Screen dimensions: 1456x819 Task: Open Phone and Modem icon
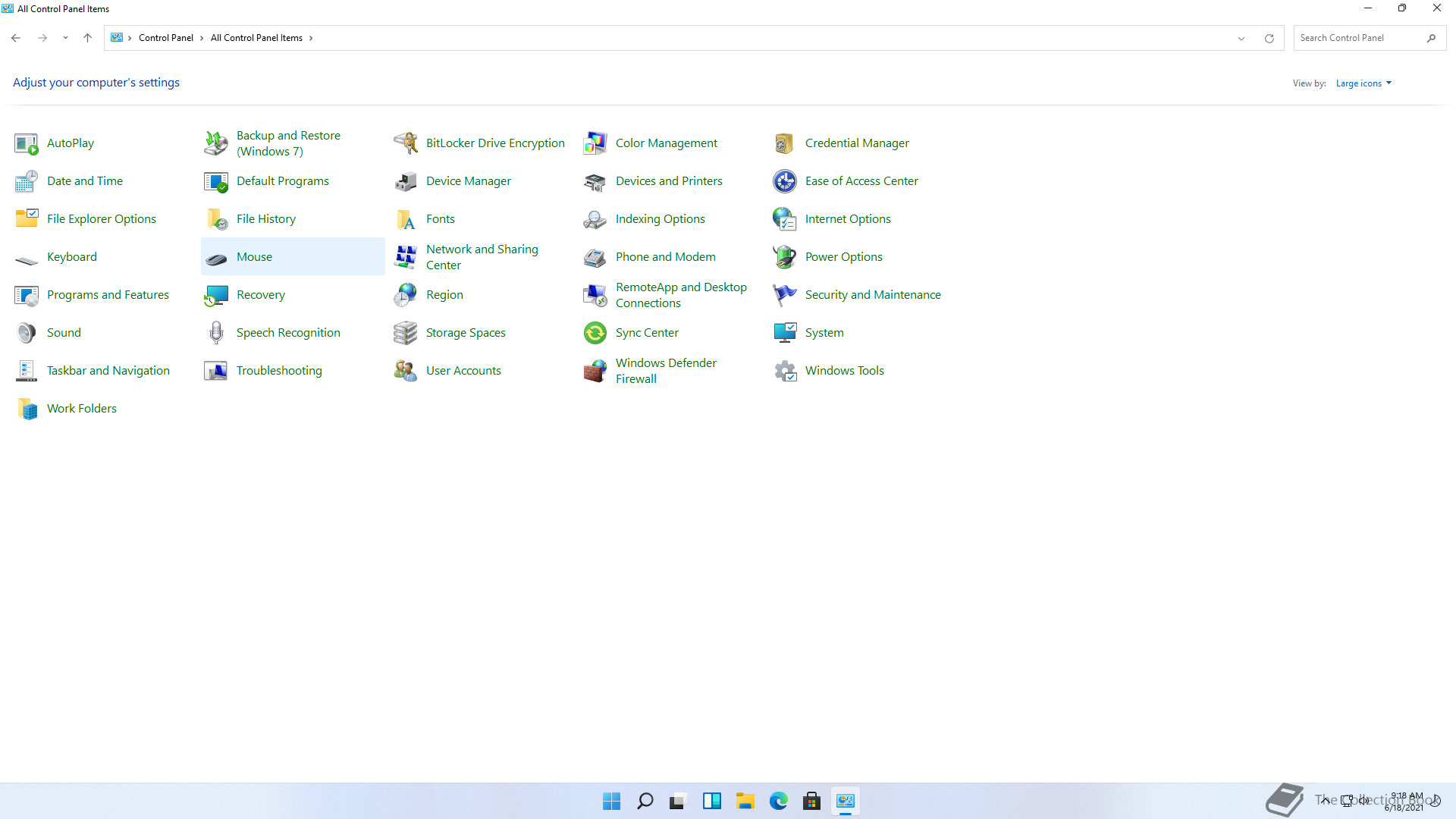(x=595, y=257)
